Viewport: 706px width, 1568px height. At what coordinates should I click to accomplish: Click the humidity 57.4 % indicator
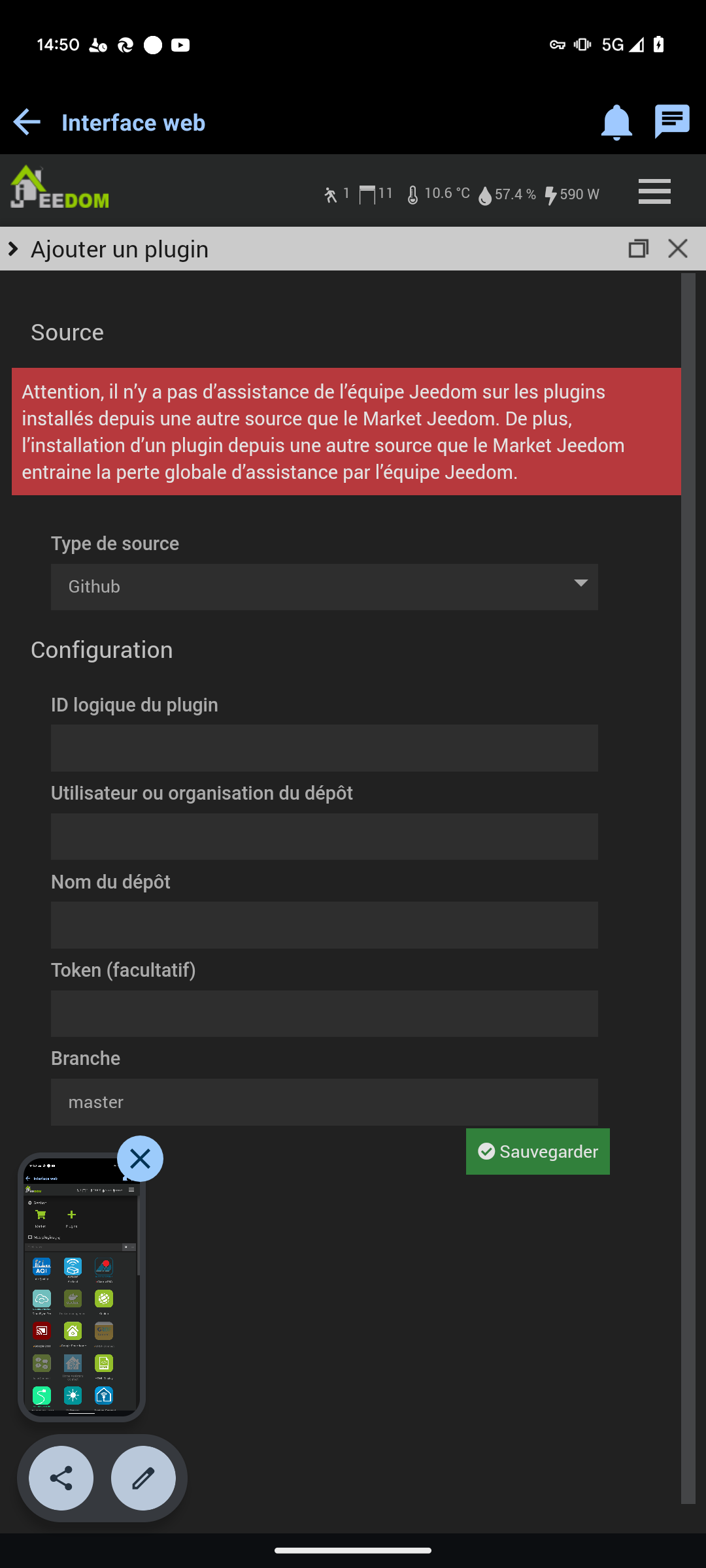pyautogui.click(x=507, y=195)
